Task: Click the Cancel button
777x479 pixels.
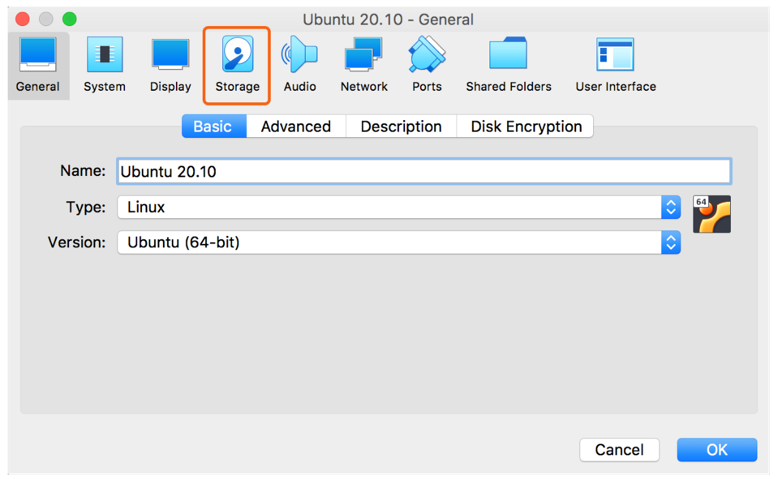Action: click(619, 450)
